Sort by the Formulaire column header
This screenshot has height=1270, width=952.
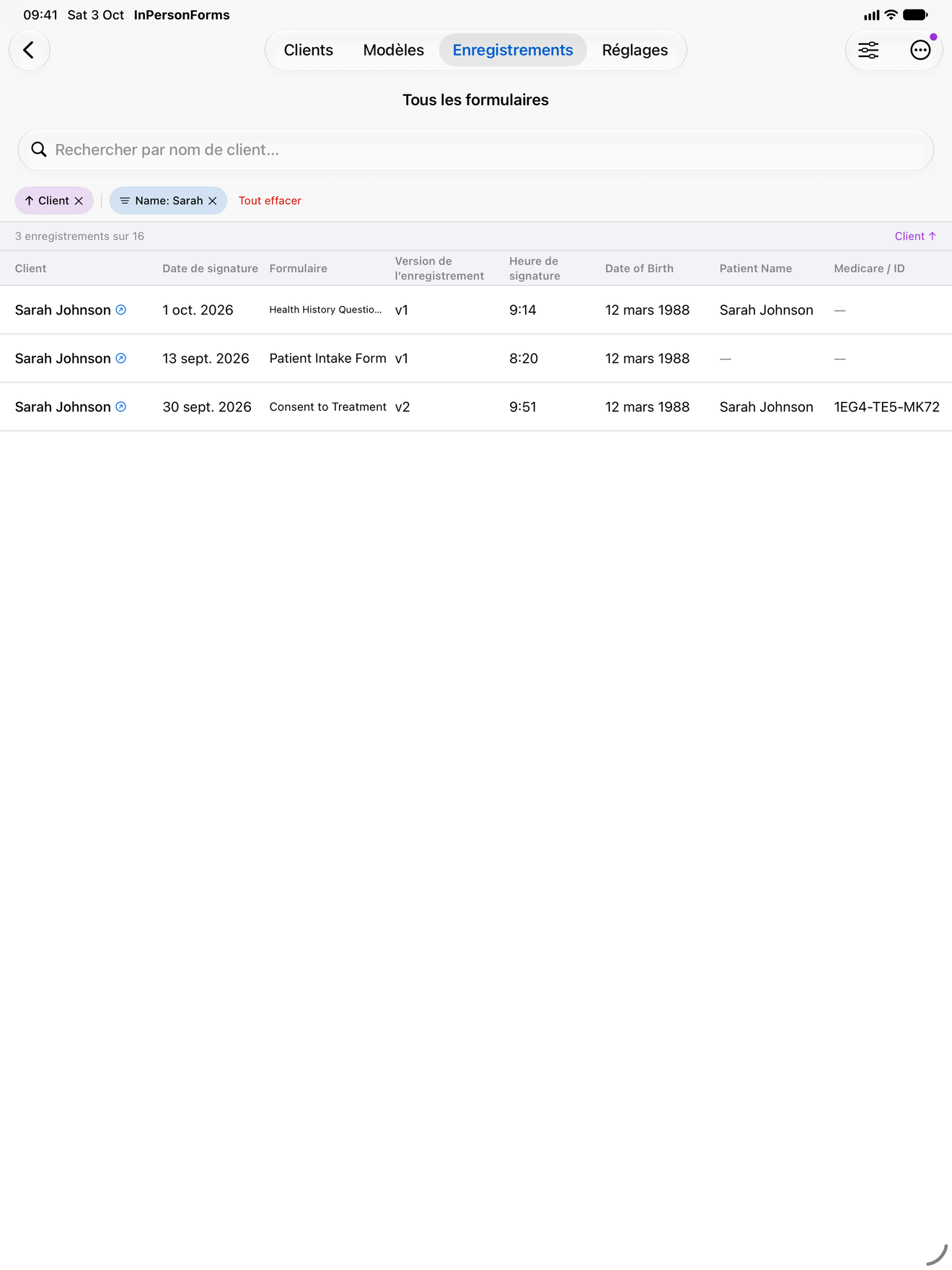tap(298, 268)
